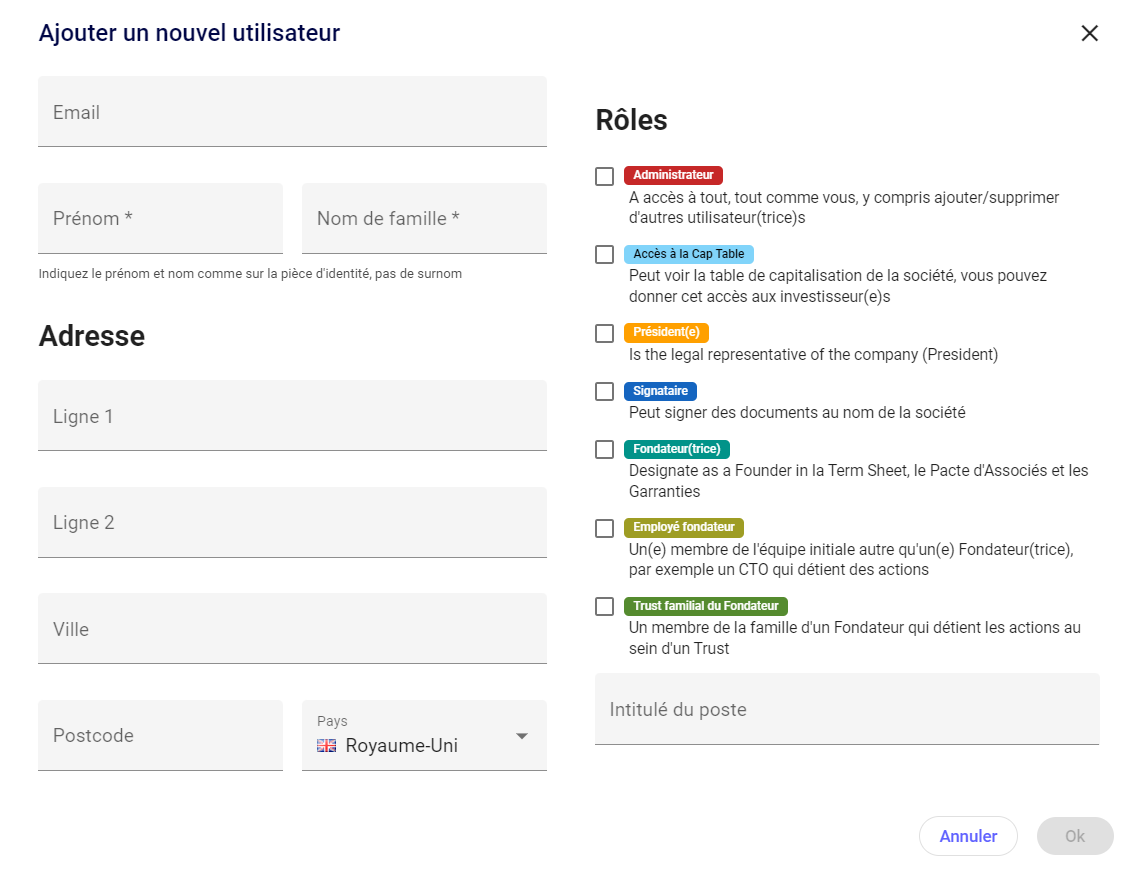Check the Trust familial du Fondateur box
The image size is (1136, 880).
[x=604, y=606]
